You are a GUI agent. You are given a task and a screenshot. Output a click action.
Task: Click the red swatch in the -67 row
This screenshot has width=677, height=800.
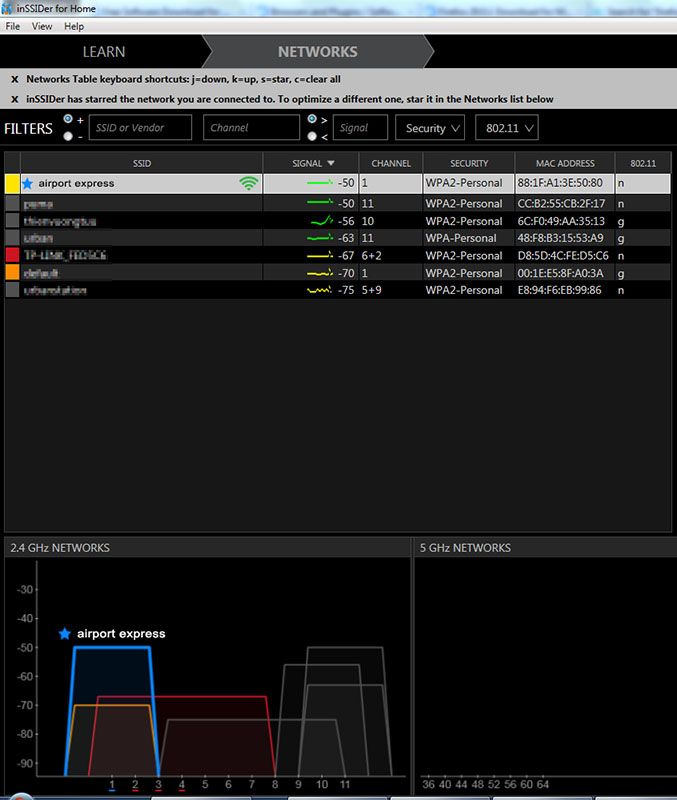pyautogui.click(x=12, y=255)
